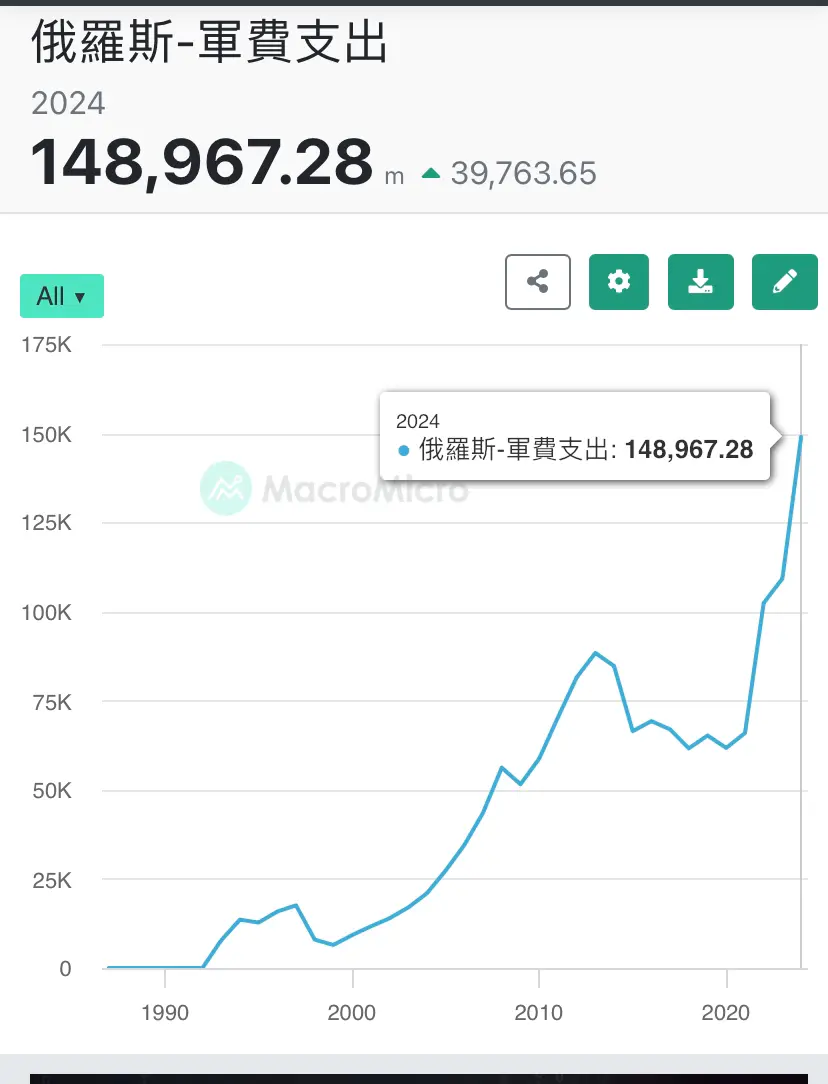Click the 39,763.65 change value
Viewport: 828px width, 1084px height.
(523, 174)
